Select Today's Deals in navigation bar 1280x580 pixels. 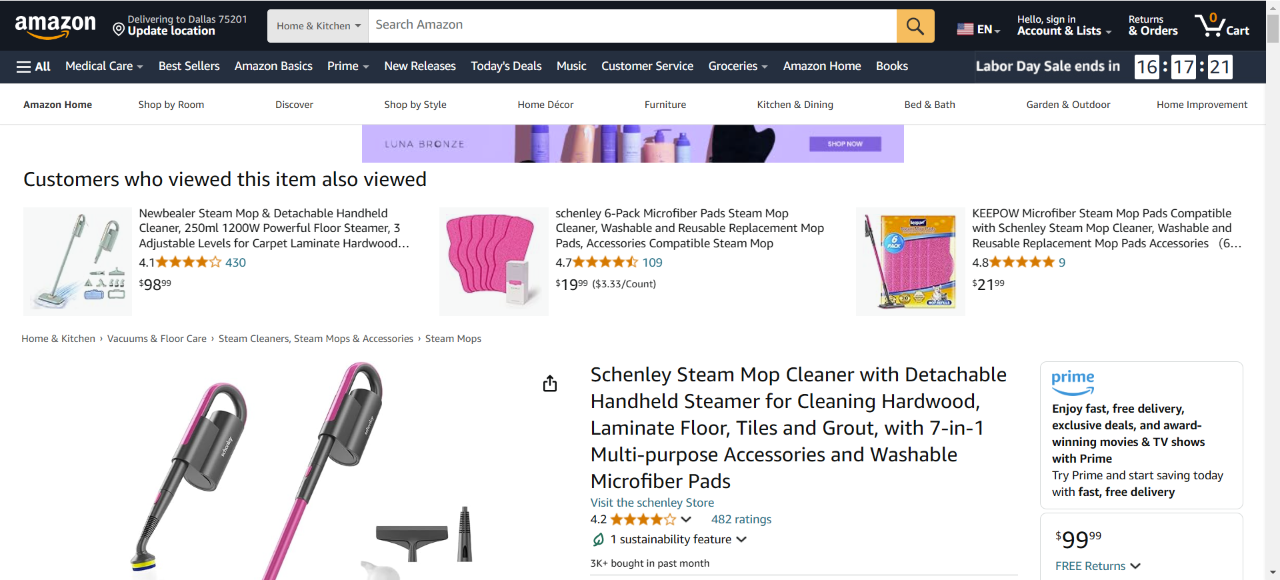[x=506, y=66]
